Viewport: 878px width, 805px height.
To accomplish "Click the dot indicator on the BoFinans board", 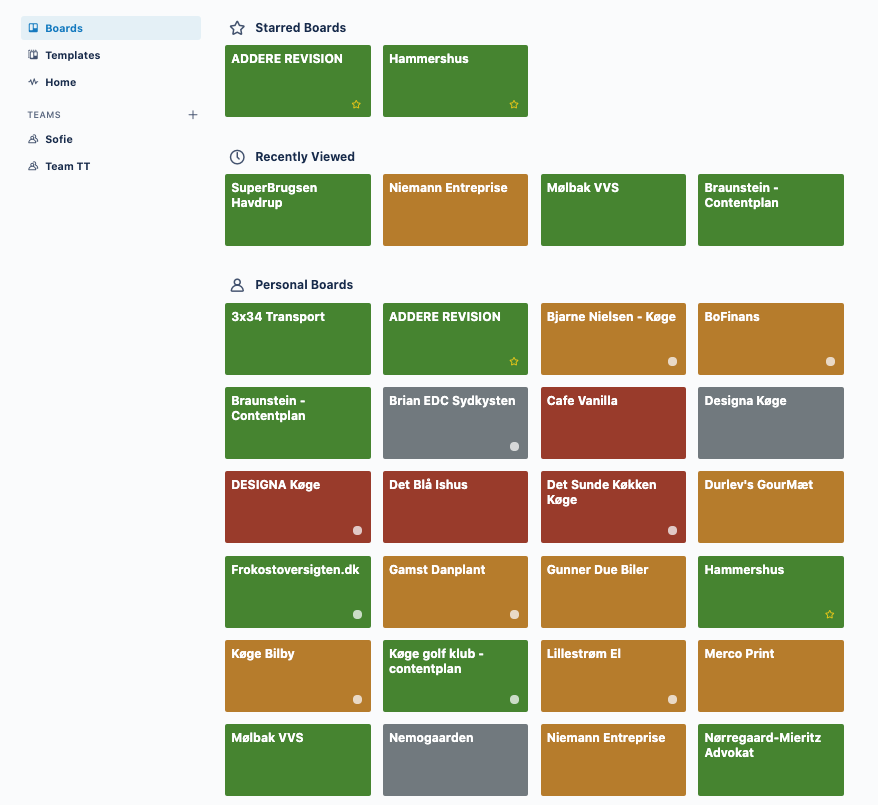I will point(830,362).
